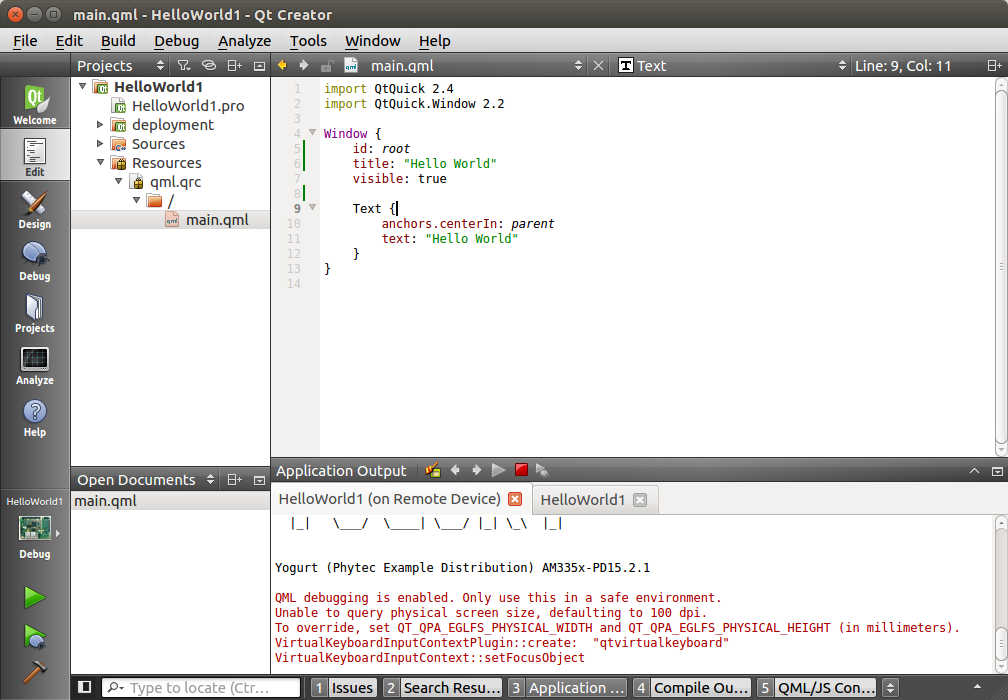Open the Analyze menu
1008x700 pixels.
[x=244, y=40]
